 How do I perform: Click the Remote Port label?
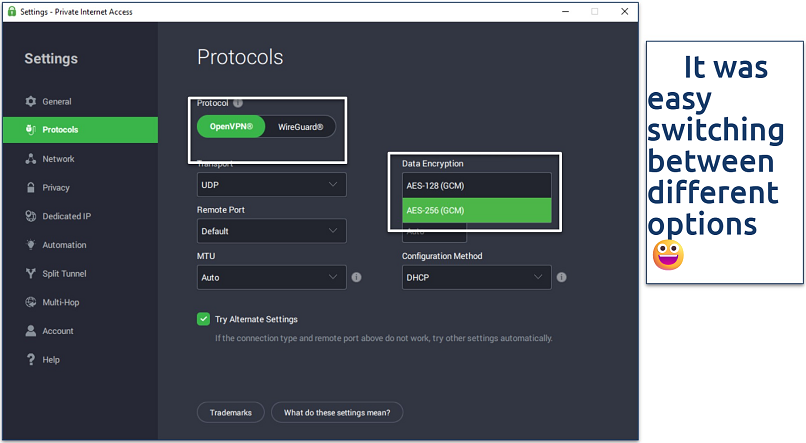pyautogui.click(x=221, y=210)
